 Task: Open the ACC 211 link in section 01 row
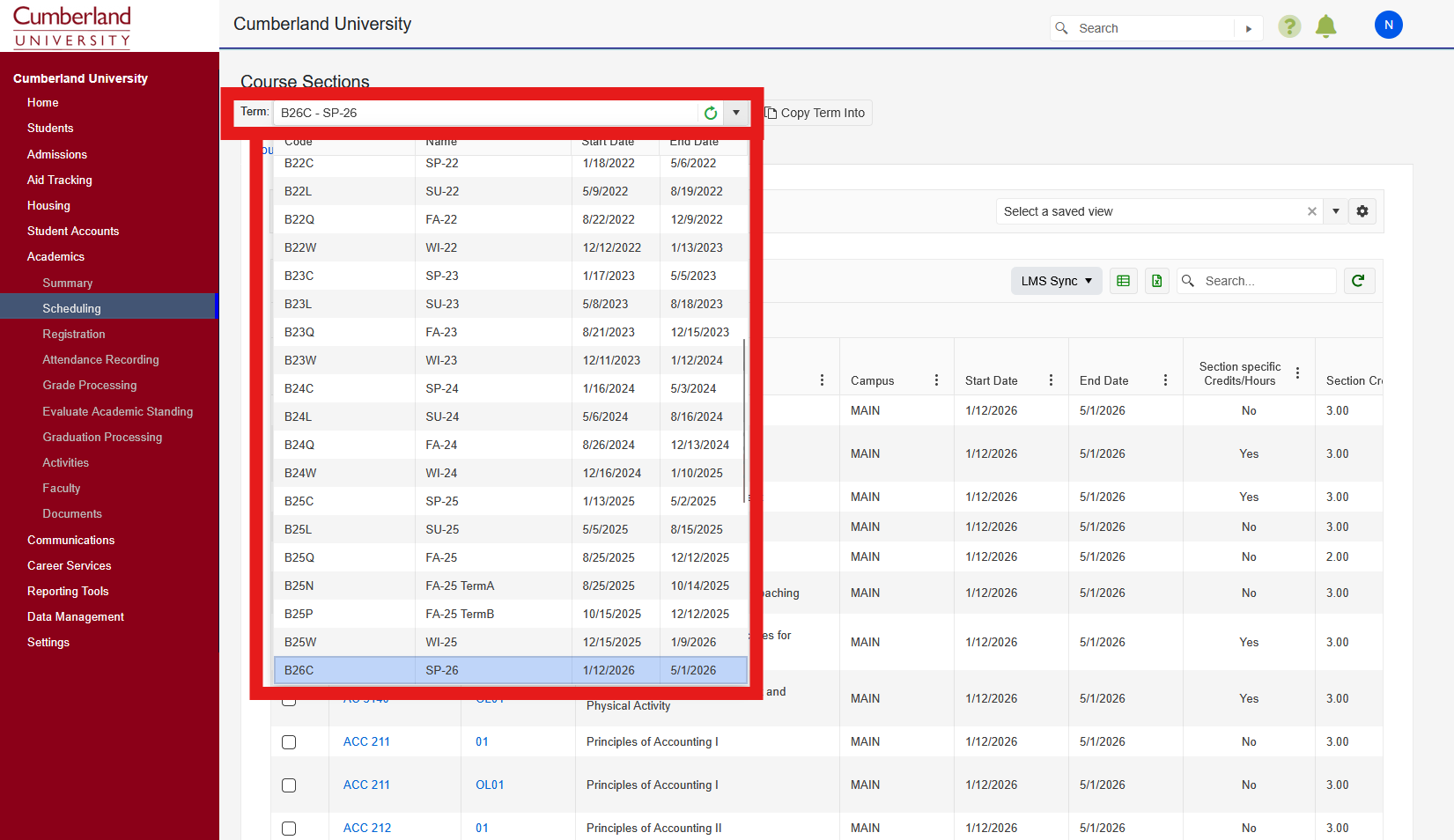pos(366,741)
